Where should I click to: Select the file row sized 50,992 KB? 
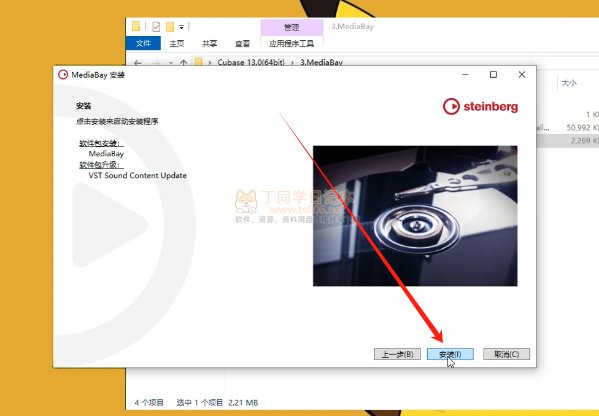point(568,127)
